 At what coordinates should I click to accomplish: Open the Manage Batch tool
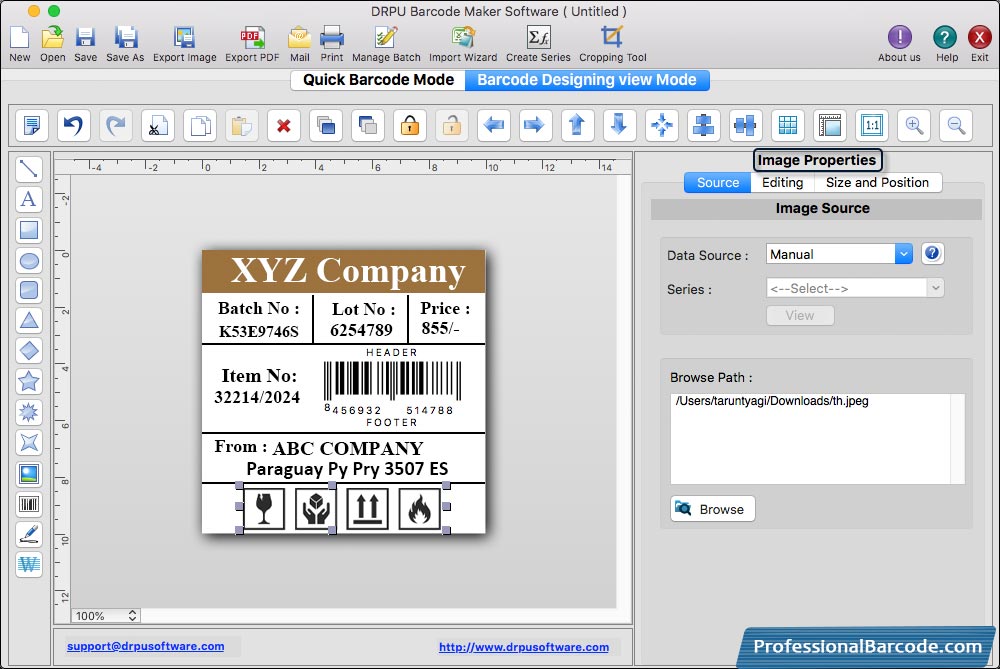point(386,44)
